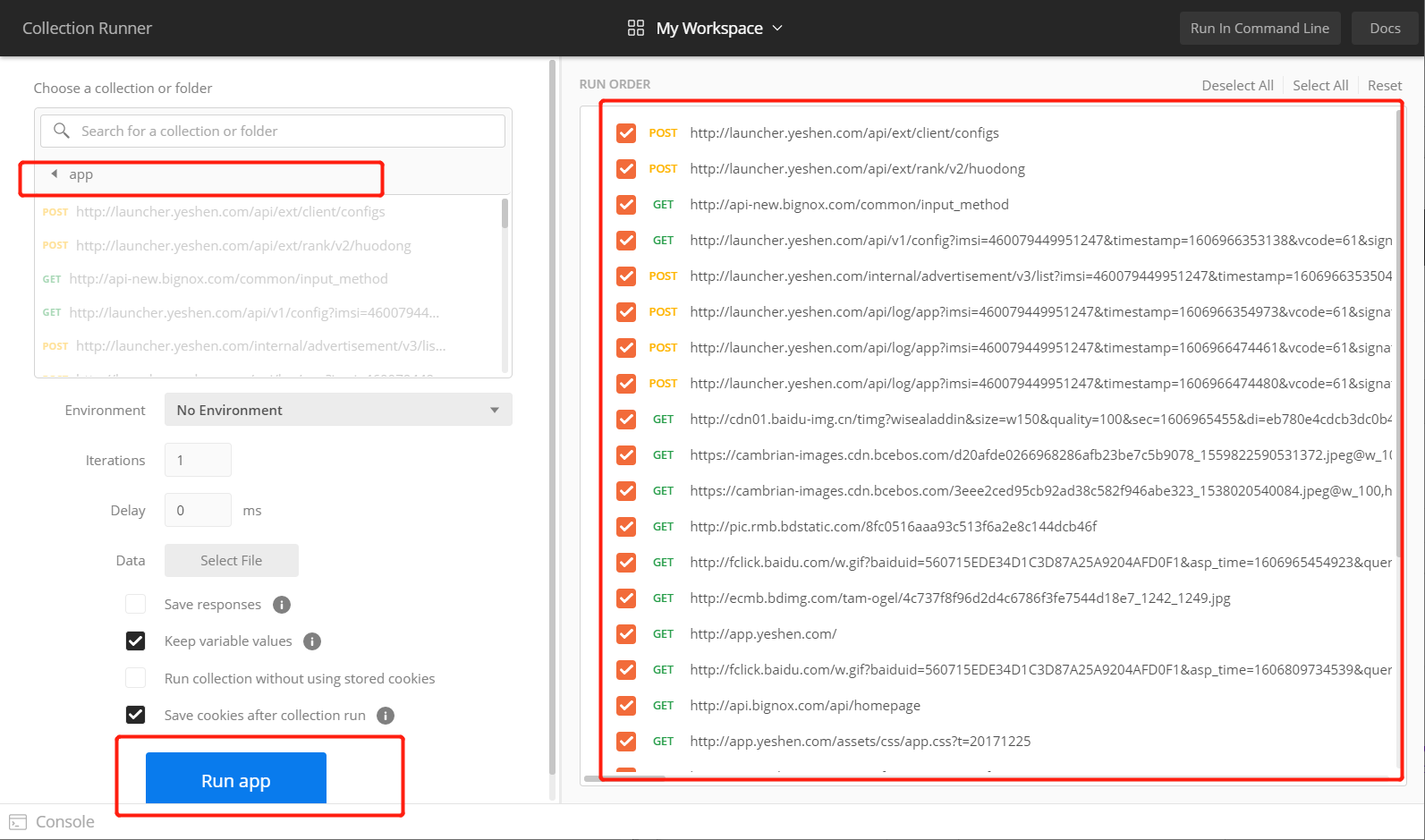Click the Delay milliseconds field
The height and width of the screenshot is (840, 1425).
coord(198,510)
